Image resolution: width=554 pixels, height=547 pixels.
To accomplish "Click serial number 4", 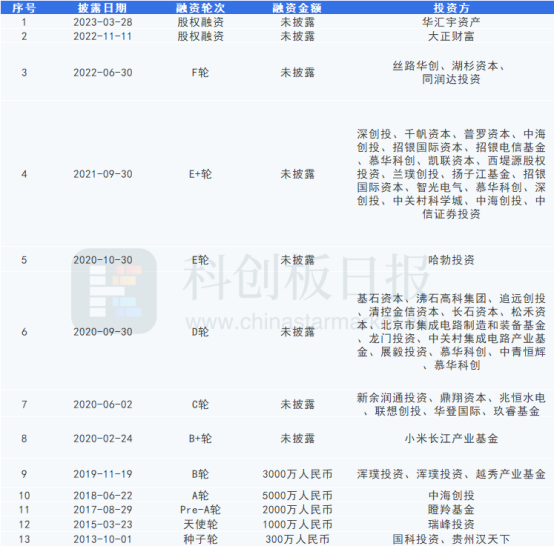I will coord(24,174).
